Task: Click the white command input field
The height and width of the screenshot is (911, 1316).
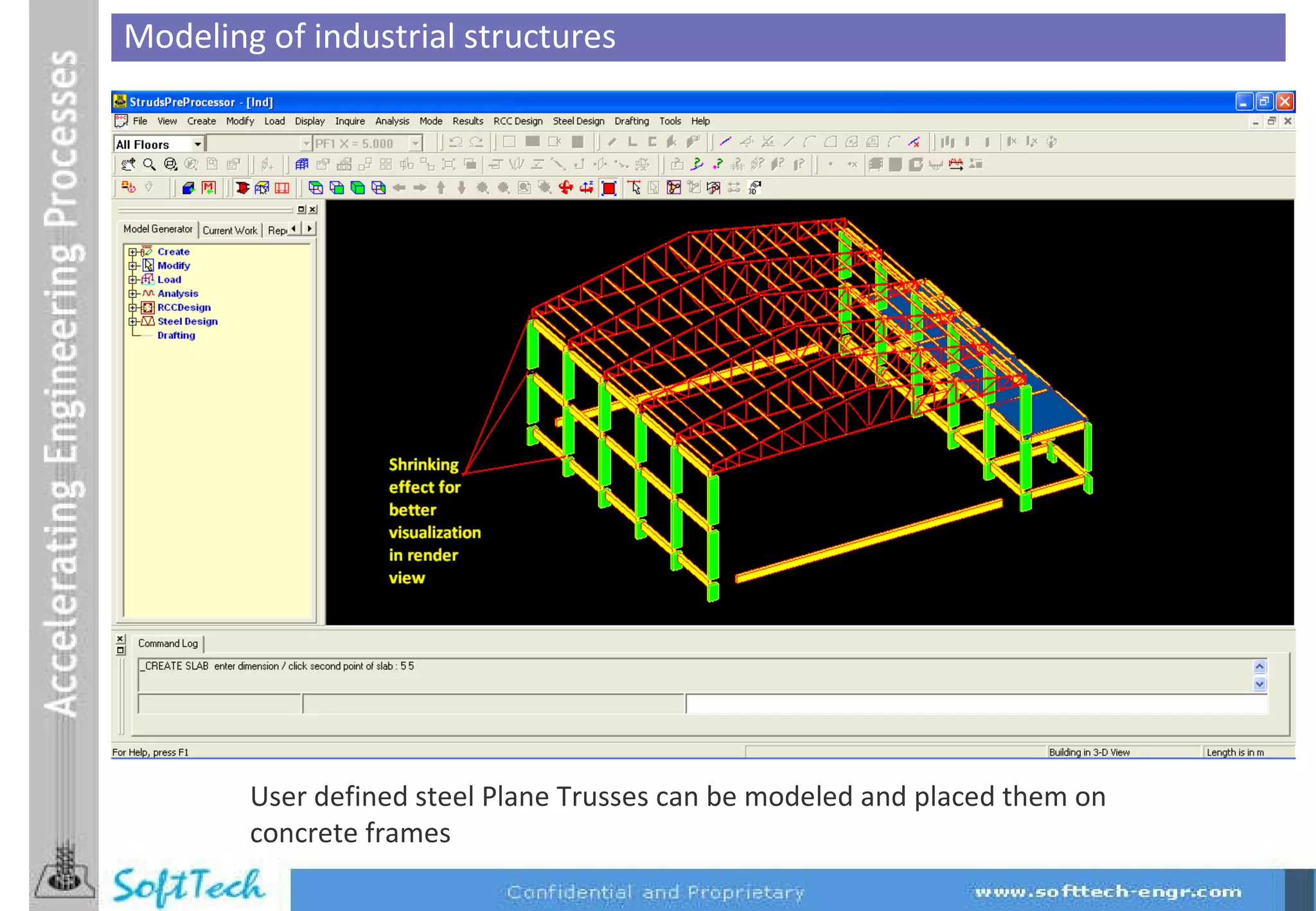Action: click(x=976, y=704)
